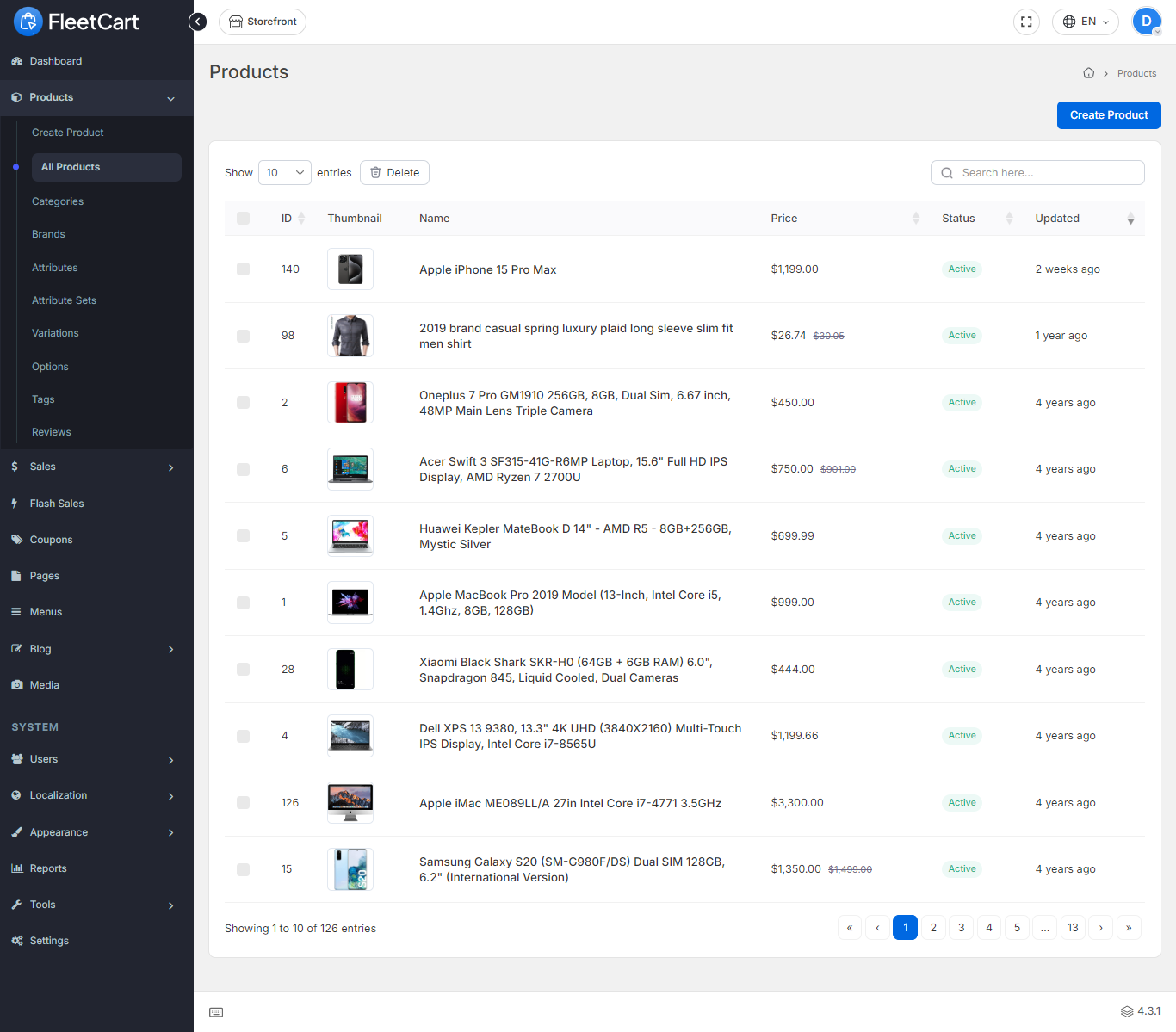Go to pagination page 2
Screen dimensions: 1176x1032
(933, 928)
